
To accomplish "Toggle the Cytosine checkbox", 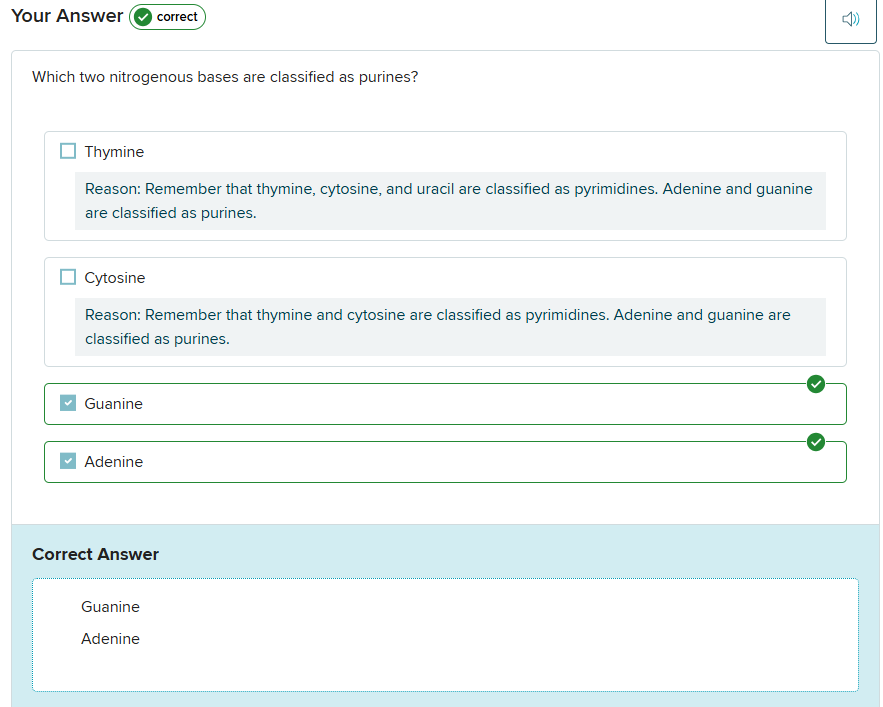I will pos(68,277).
